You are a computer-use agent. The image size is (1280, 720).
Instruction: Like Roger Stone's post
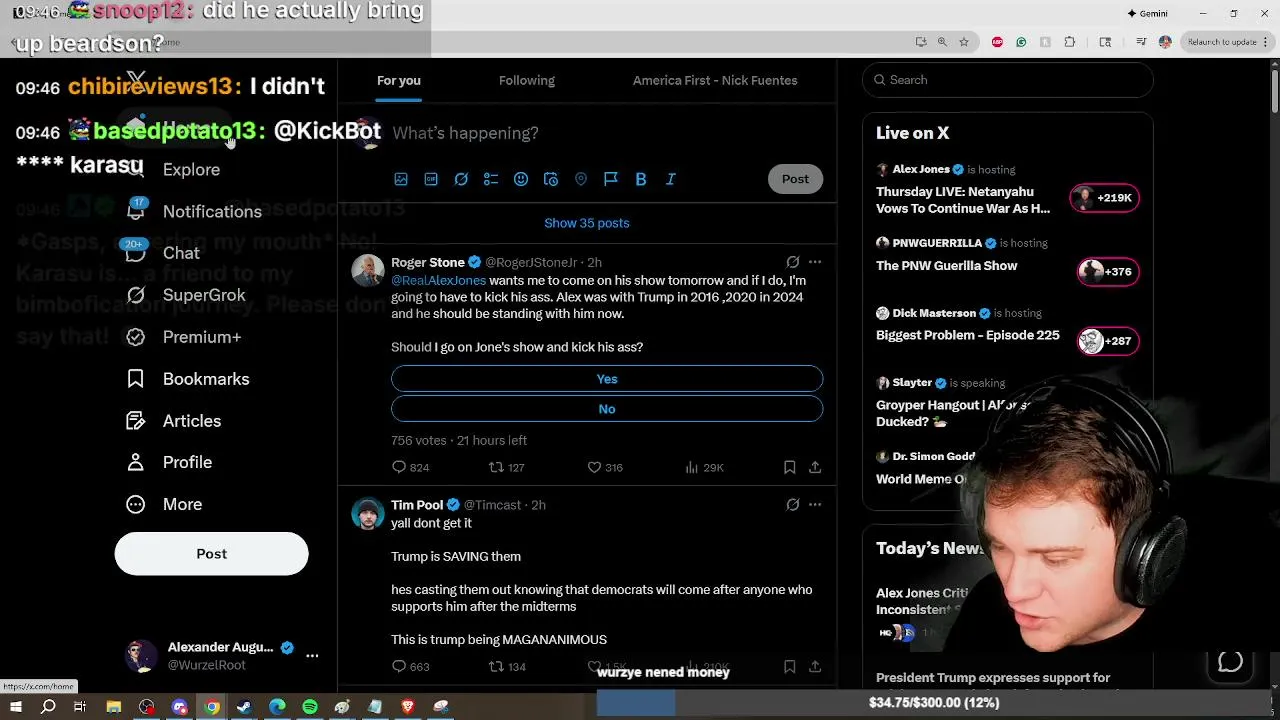pos(604,467)
